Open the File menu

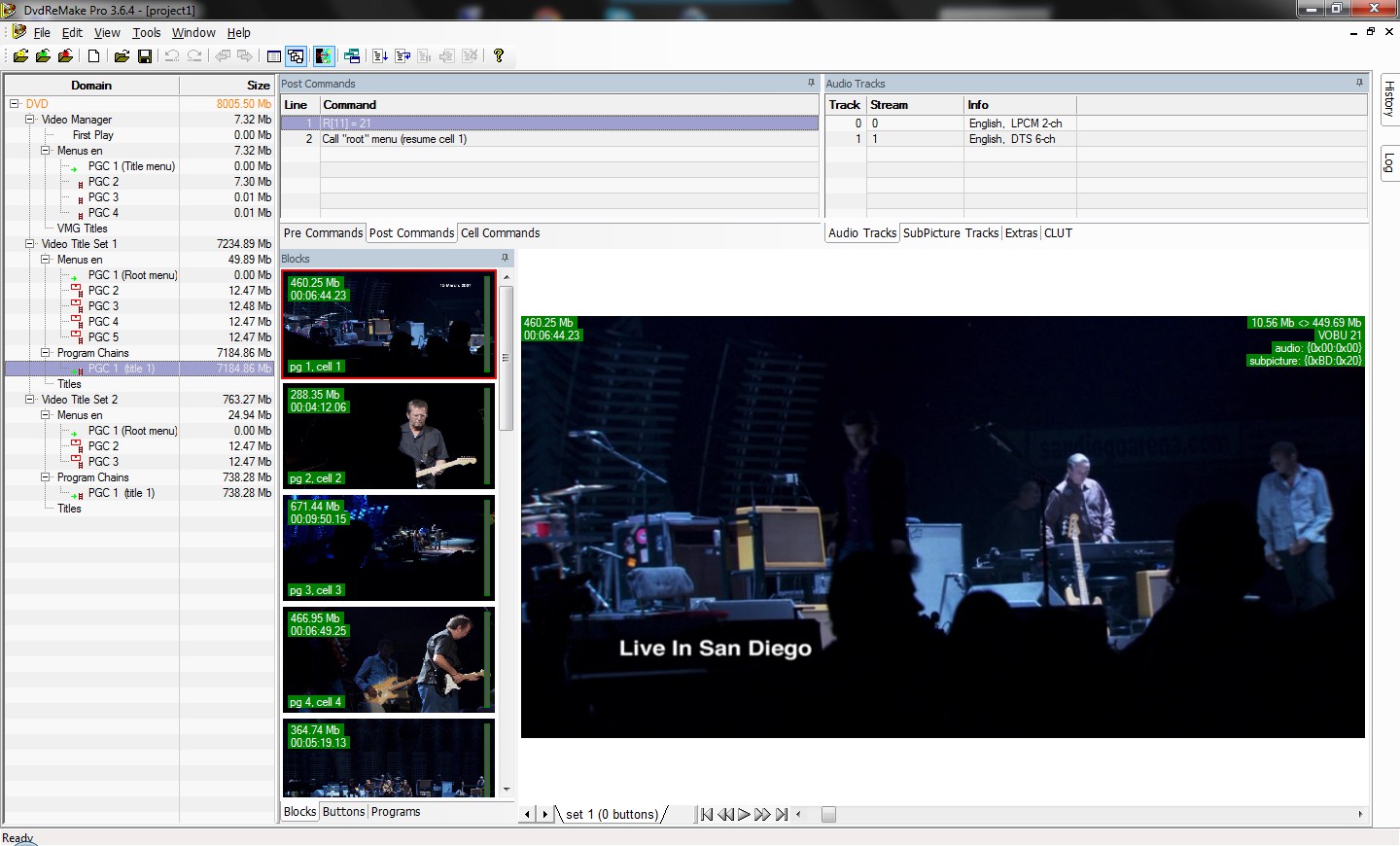pyautogui.click(x=42, y=32)
